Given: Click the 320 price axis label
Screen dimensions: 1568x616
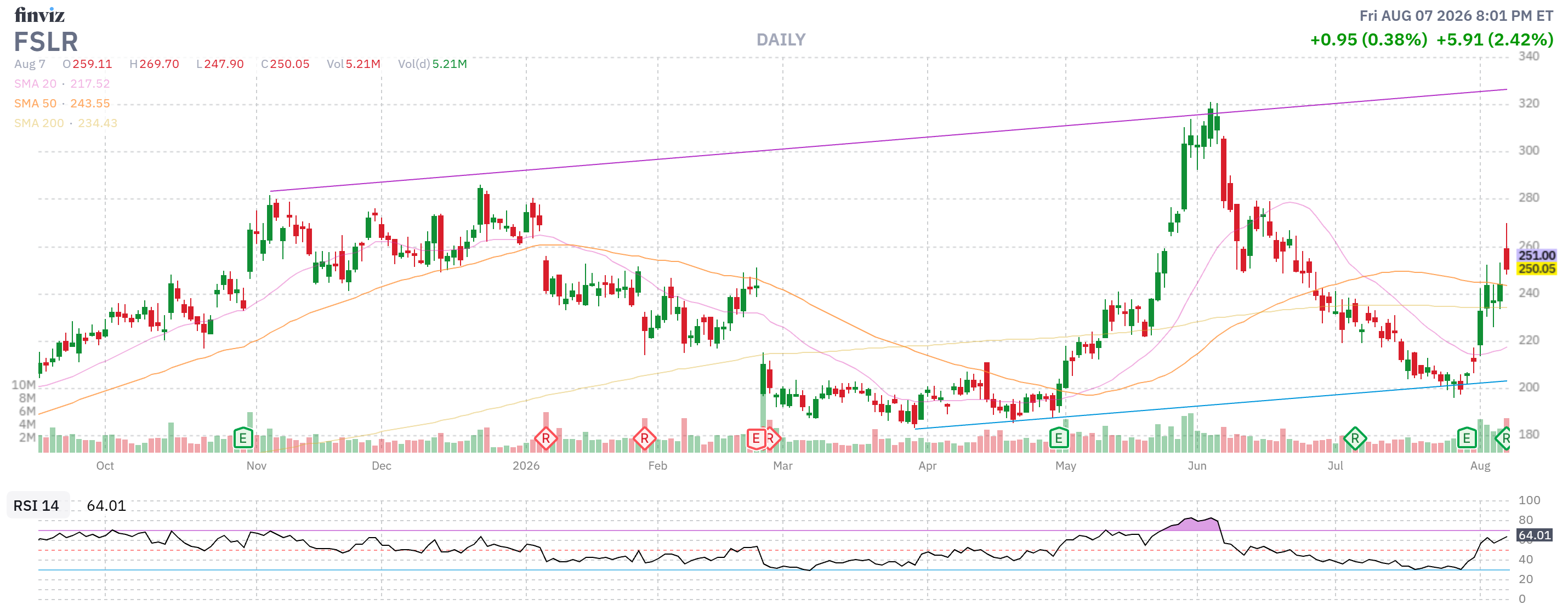Looking at the screenshot, I should point(1529,104).
